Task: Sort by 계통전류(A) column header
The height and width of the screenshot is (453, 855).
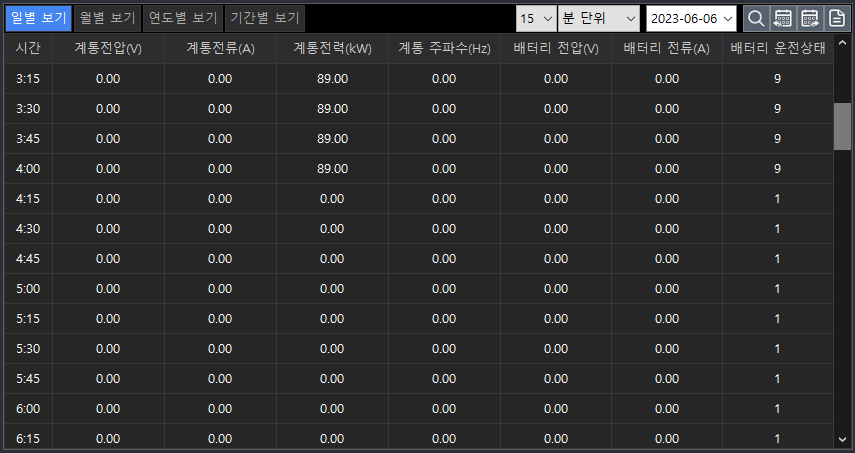Action: pos(220,49)
